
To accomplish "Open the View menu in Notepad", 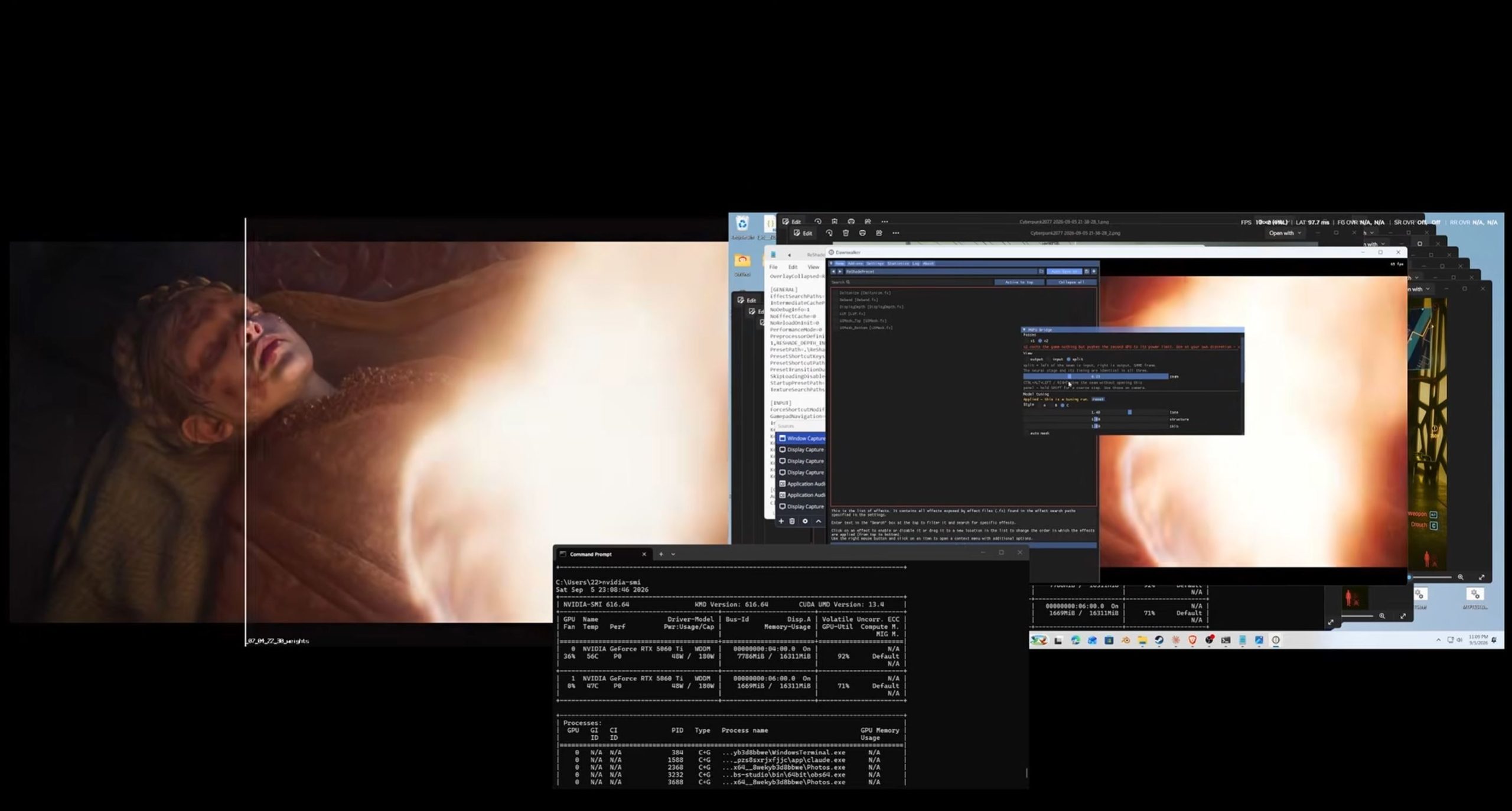I will click(813, 267).
